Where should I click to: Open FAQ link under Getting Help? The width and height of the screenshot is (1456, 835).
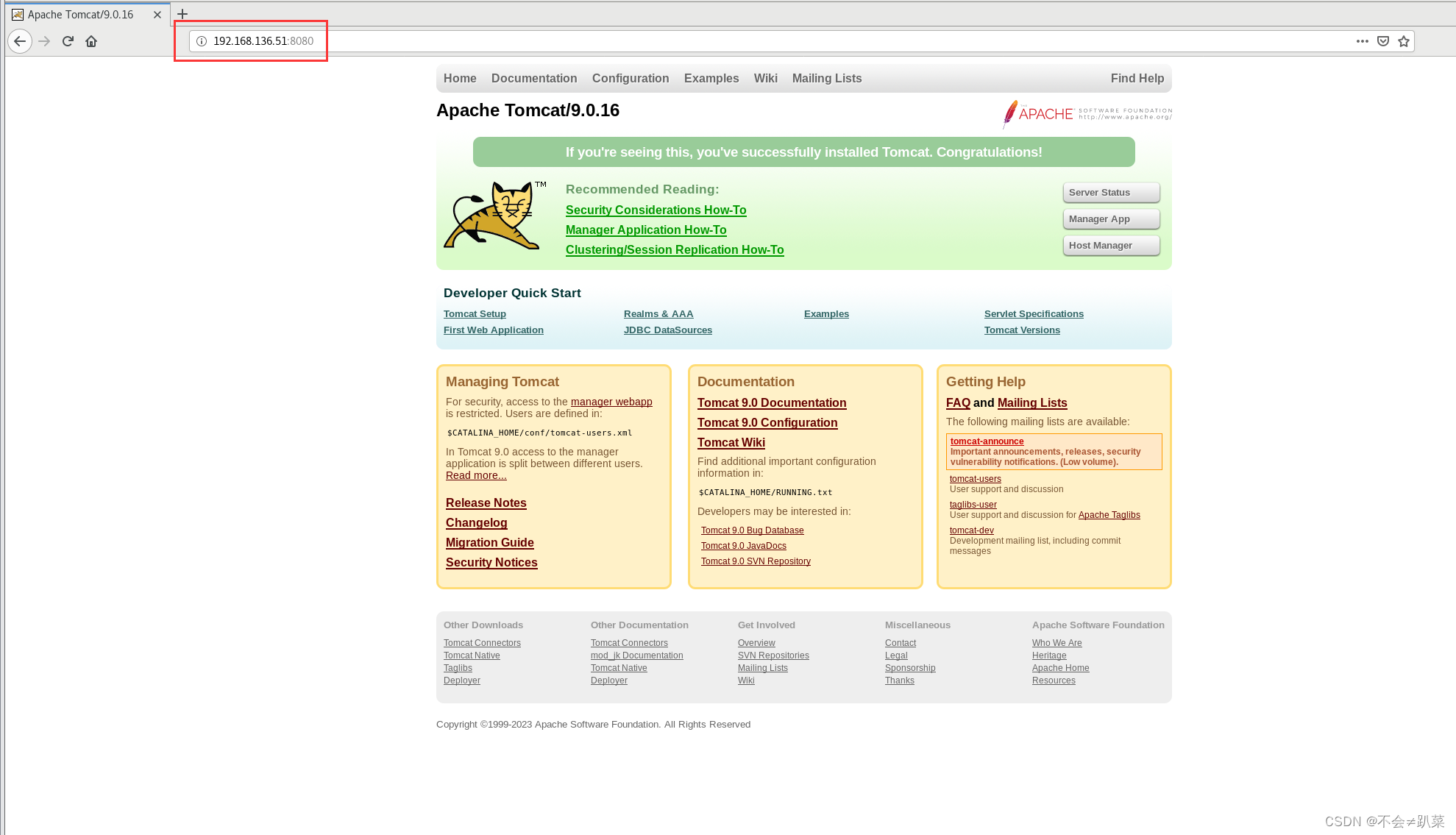click(x=958, y=403)
